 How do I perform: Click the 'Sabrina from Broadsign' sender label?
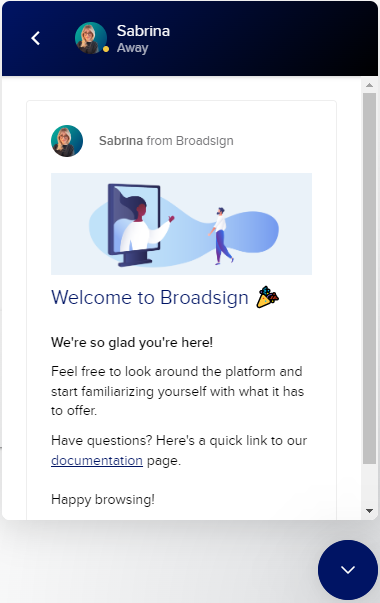tap(166, 141)
